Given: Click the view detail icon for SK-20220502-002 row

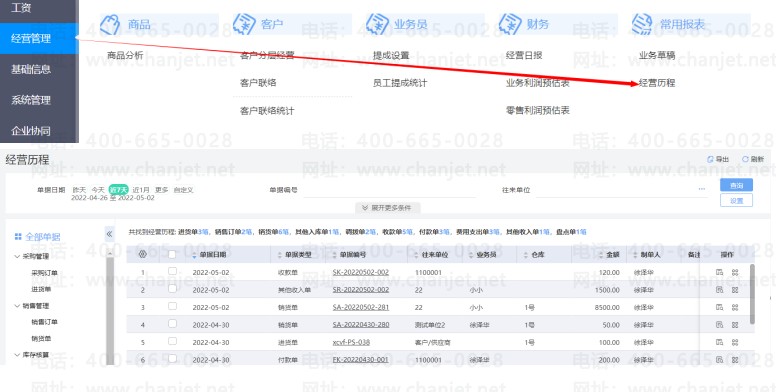Looking at the screenshot, I should (x=720, y=272).
